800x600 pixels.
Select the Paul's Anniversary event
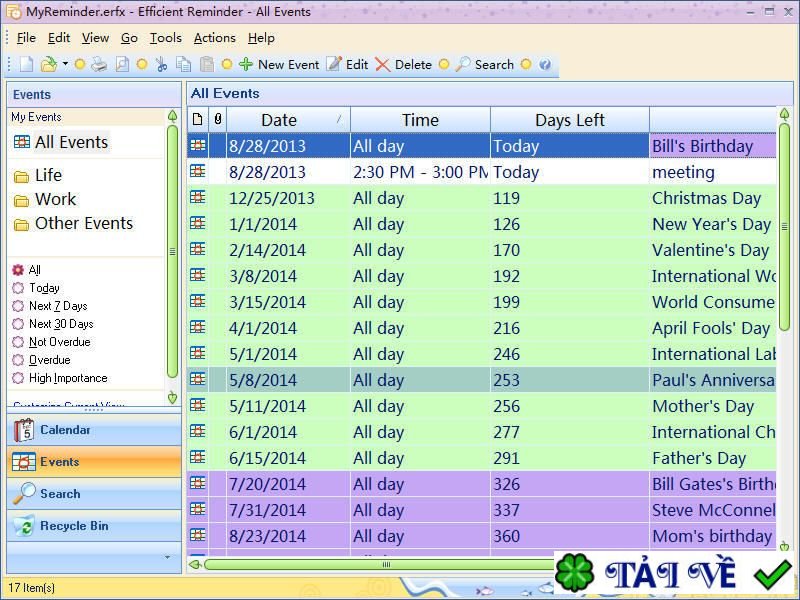click(481, 380)
